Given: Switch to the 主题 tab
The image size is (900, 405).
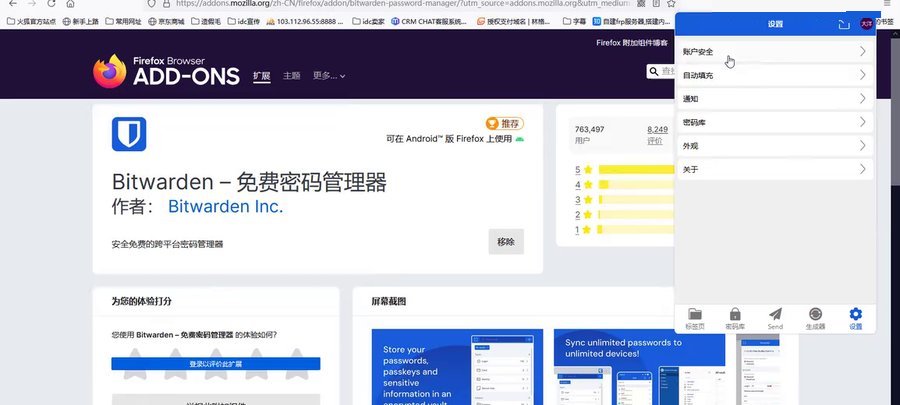Looking at the screenshot, I should click(292, 76).
